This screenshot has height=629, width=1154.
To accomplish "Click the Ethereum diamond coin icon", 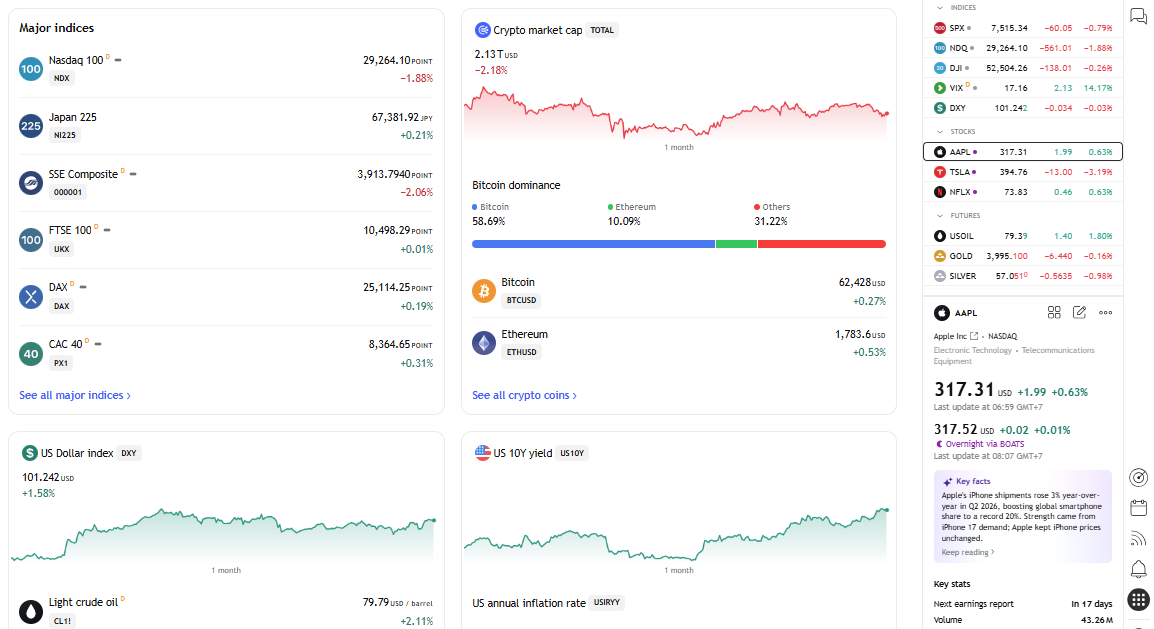I will (x=484, y=343).
